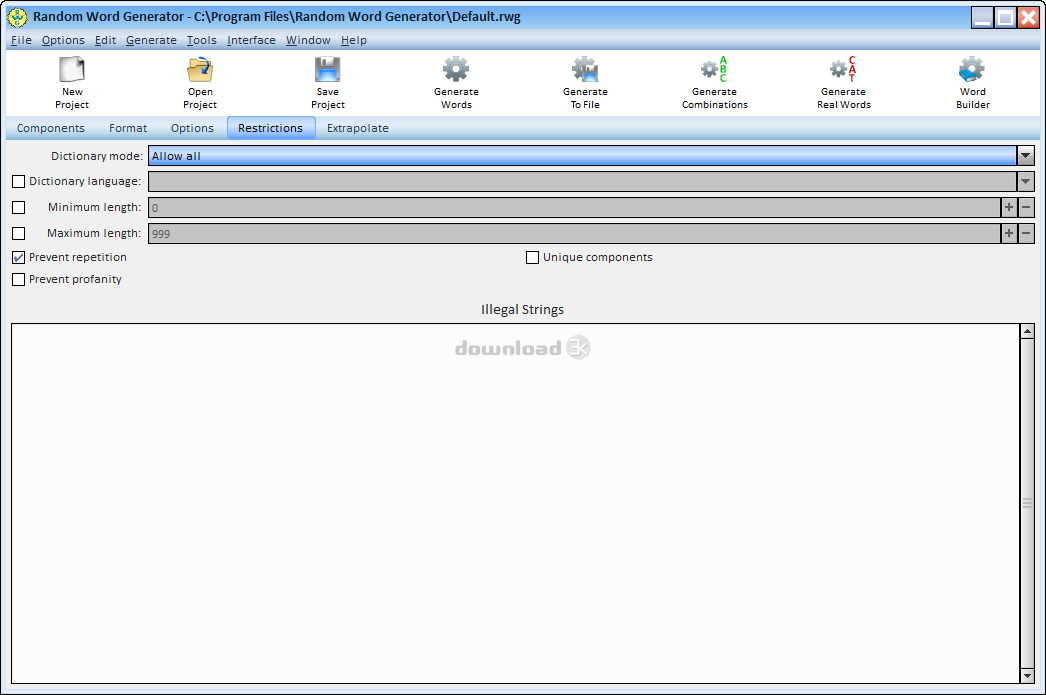Check Unique components

(532, 257)
